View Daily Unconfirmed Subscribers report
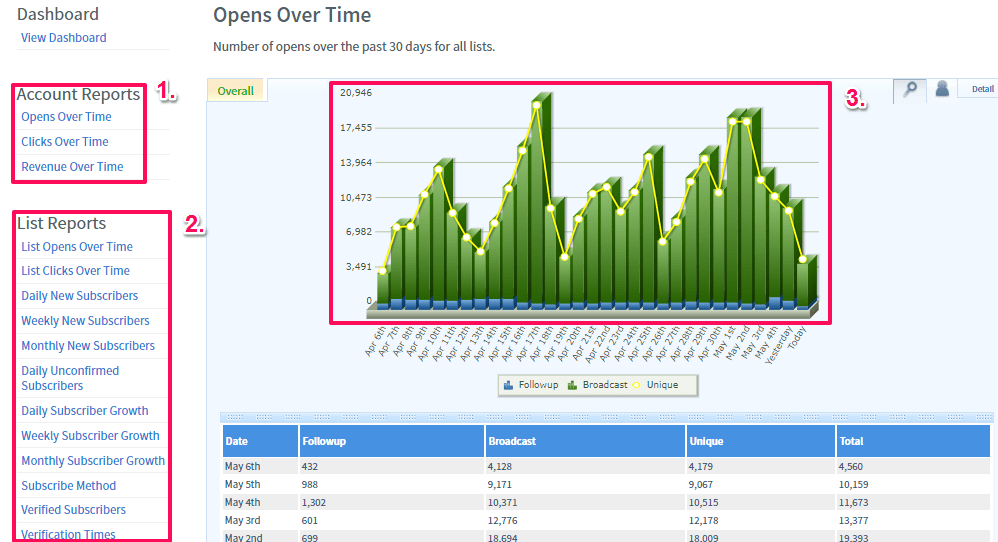 click(70, 378)
